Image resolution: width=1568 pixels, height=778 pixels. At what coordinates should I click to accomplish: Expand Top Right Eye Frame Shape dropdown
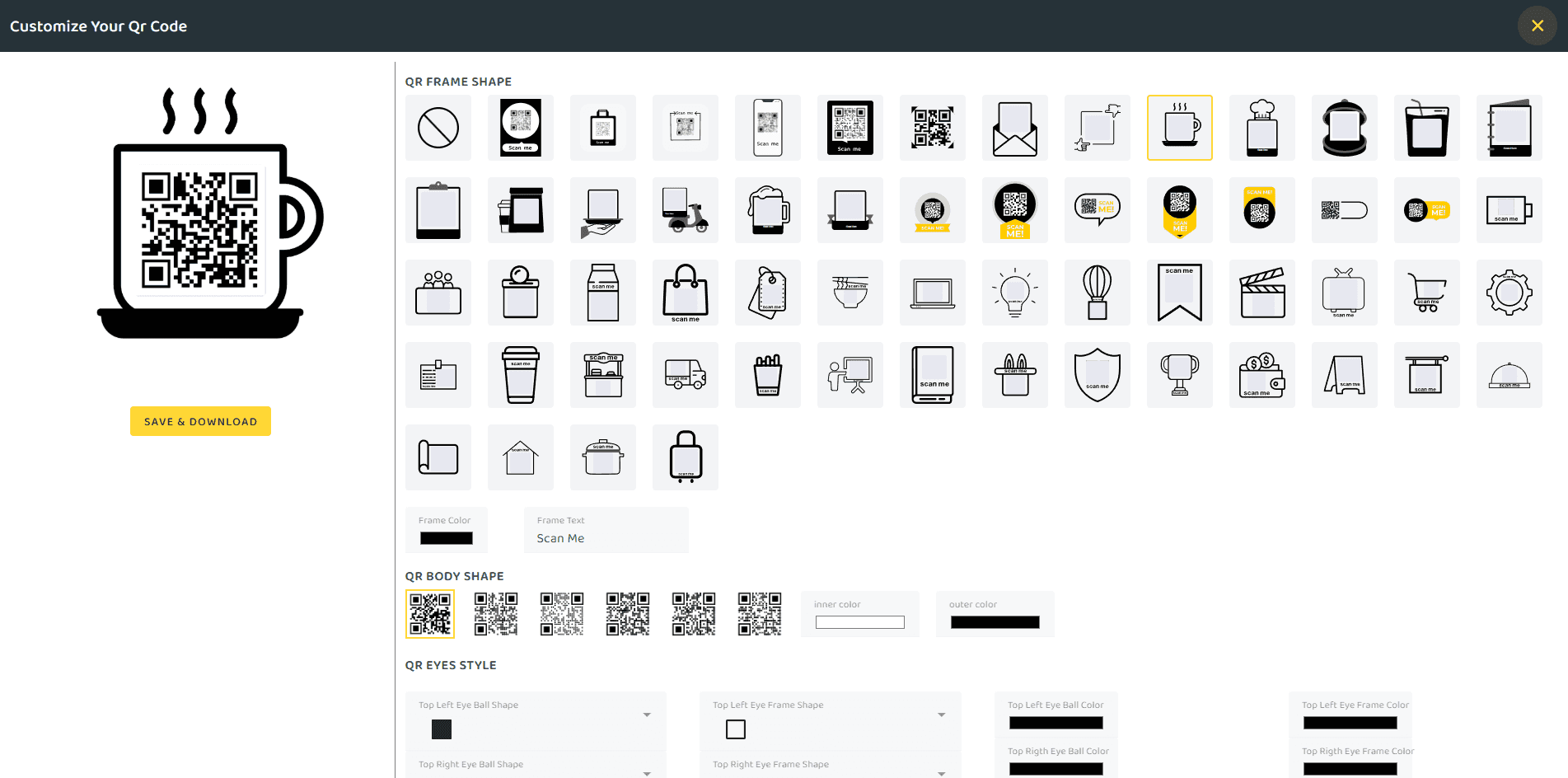click(831, 766)
